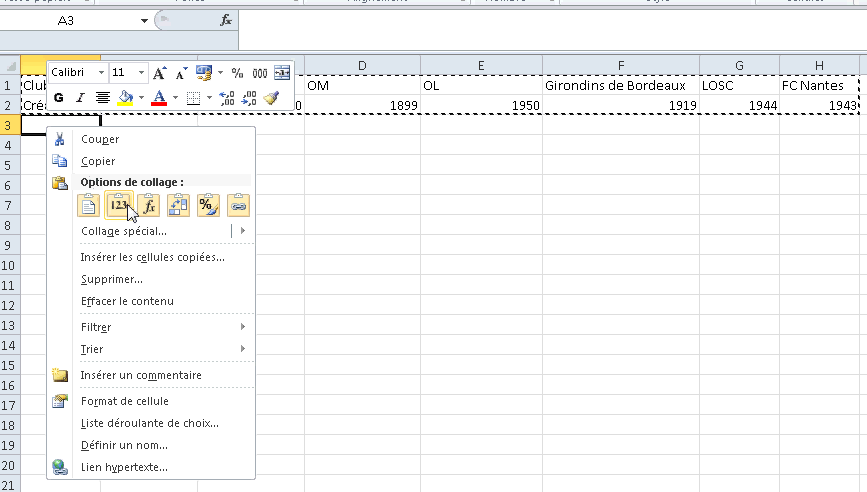Viewport: 867px width, 492px height.
Task: Choose the Paste Link option
Action: point(238,205)
